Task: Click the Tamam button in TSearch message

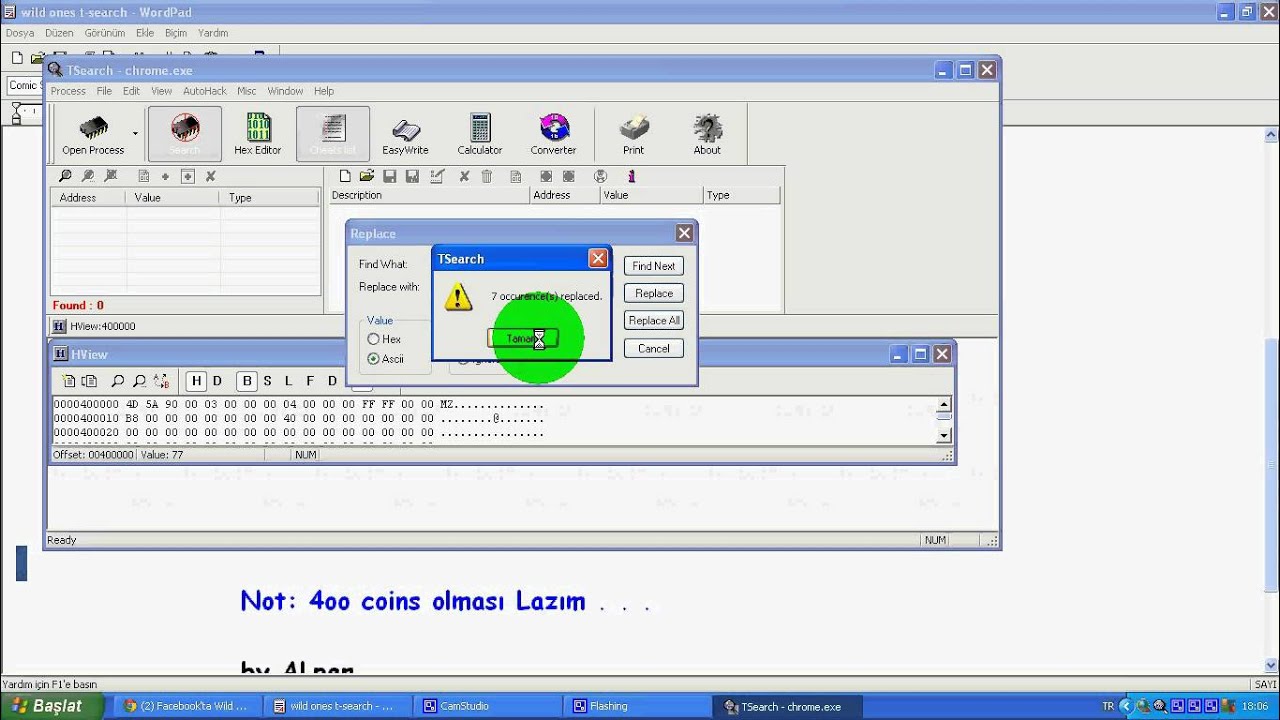Action: (x=522, y=338)
